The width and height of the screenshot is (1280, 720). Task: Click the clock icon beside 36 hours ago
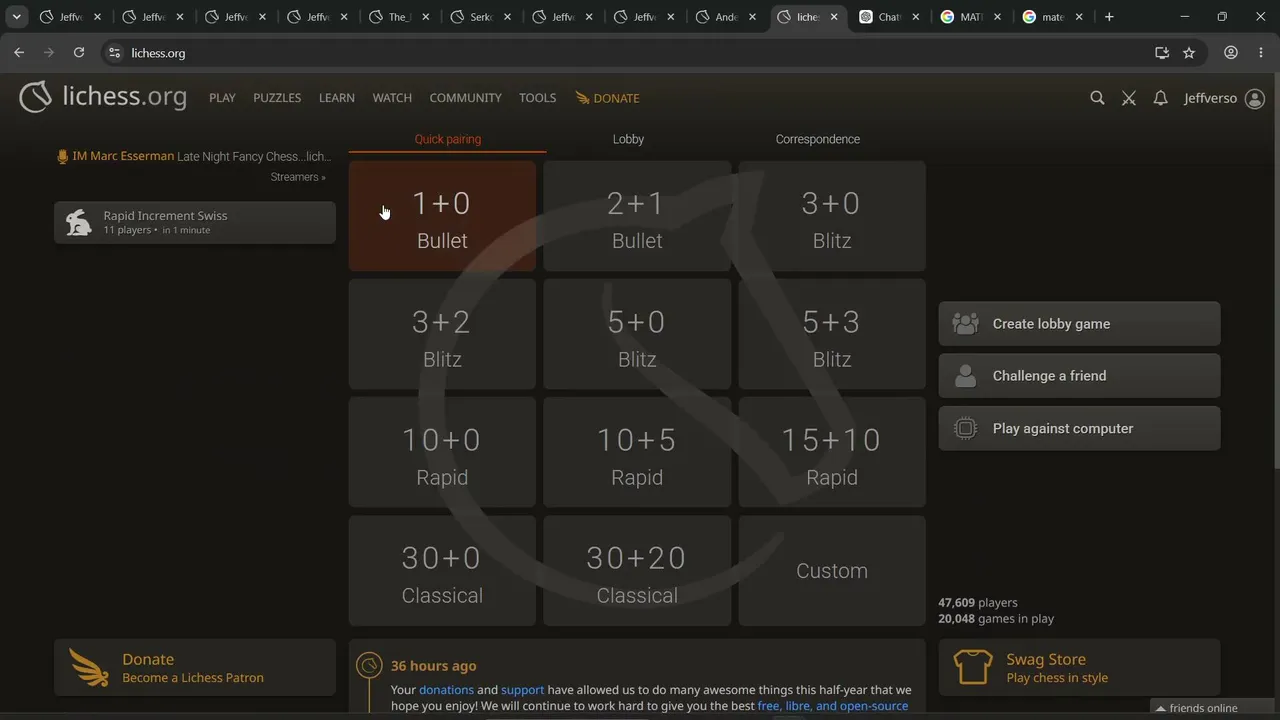pos(369,665)
